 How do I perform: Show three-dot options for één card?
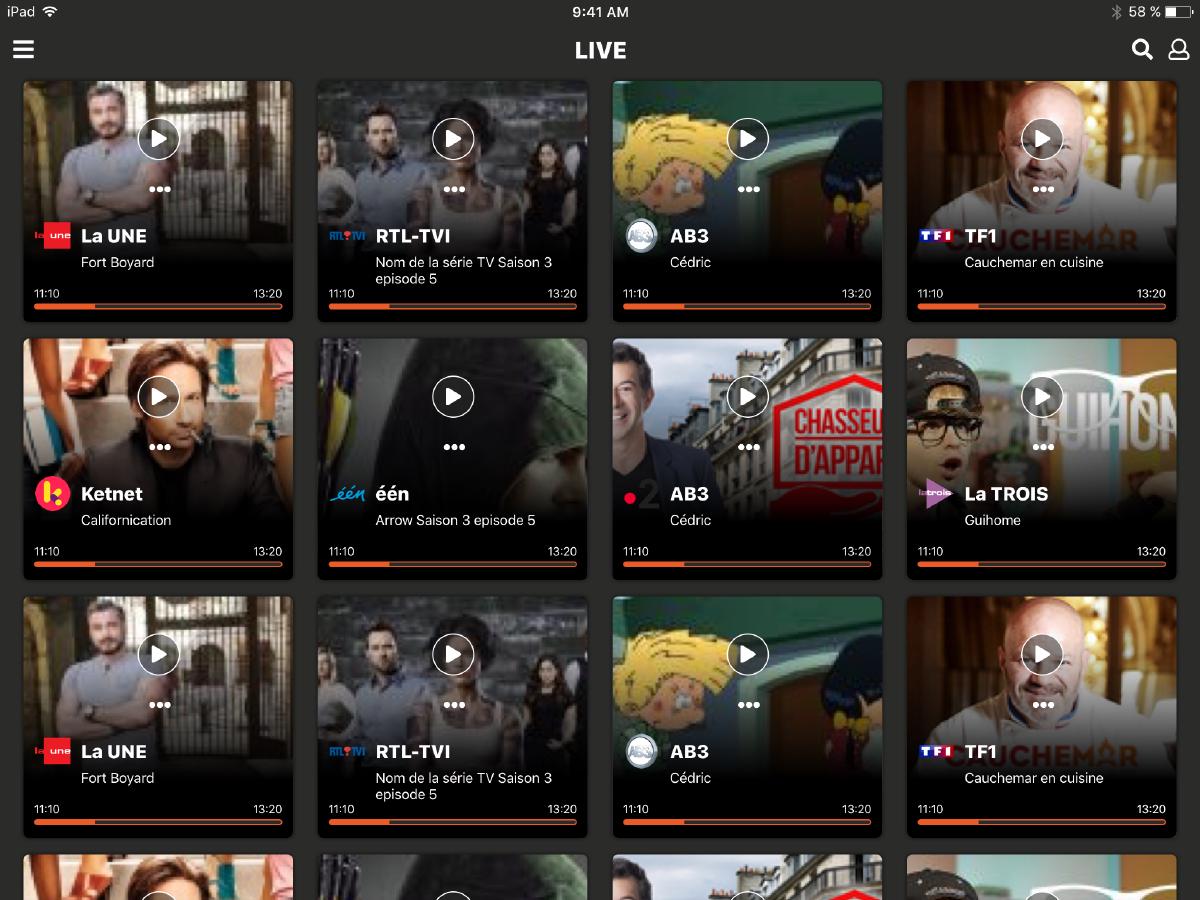click(x=454, y=447)
